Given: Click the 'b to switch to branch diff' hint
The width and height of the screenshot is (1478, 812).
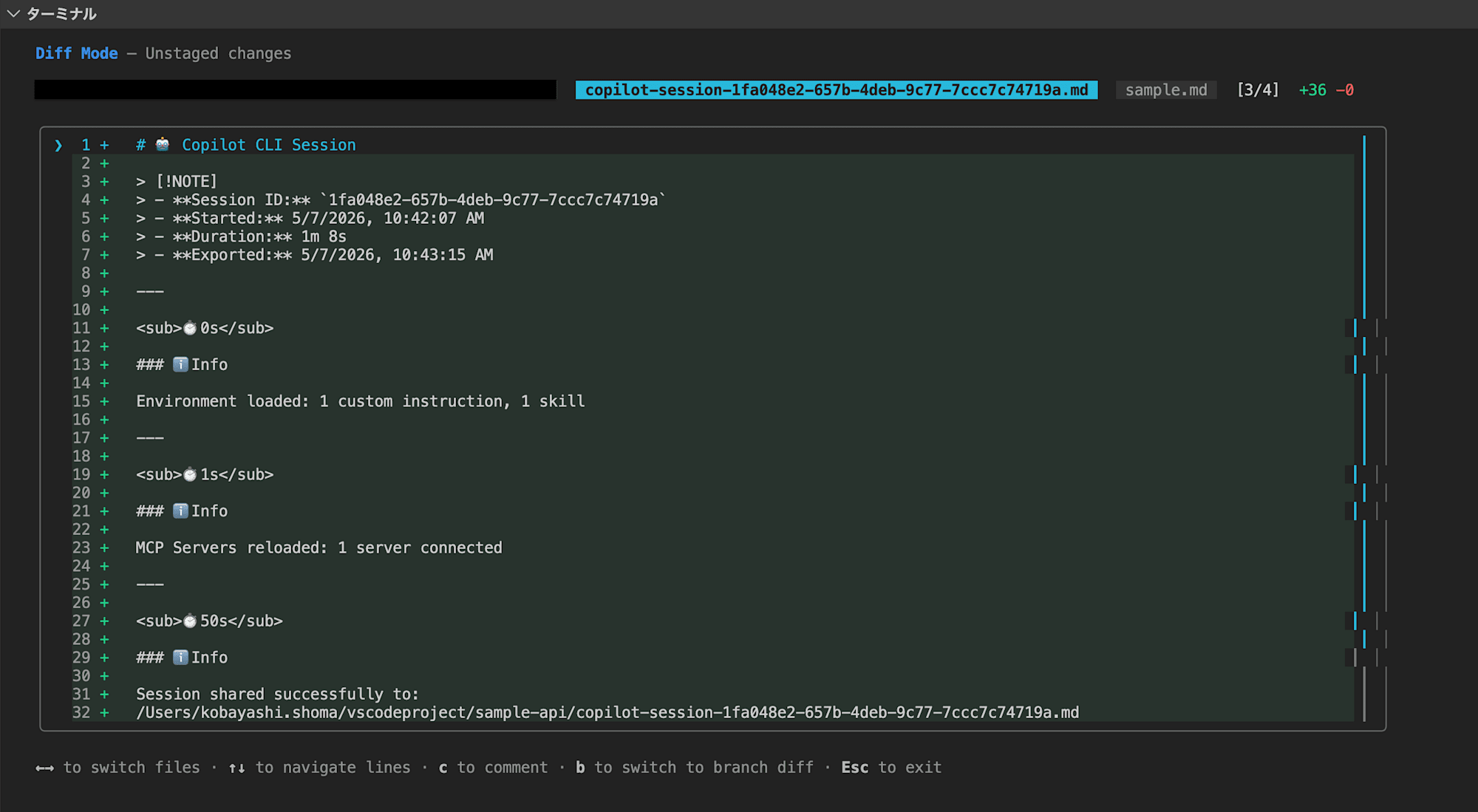Looking at the screenshot, I should (695, 768).
